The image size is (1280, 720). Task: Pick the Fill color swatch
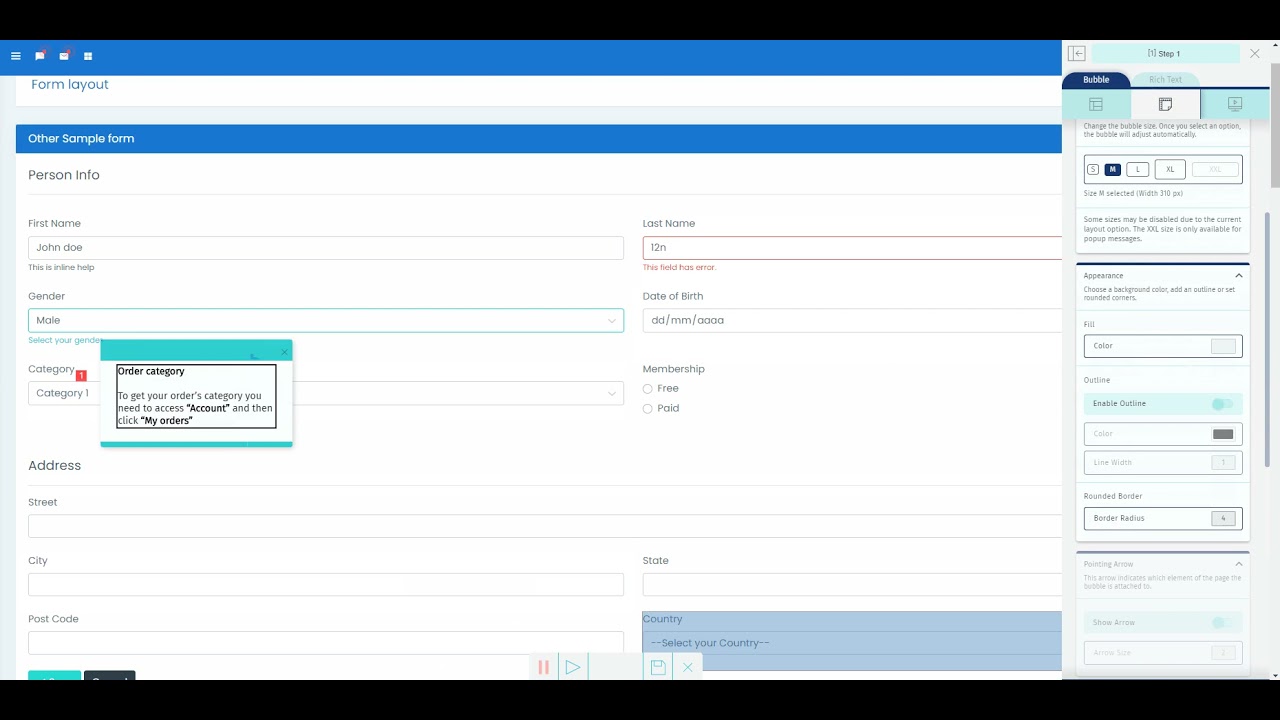coord(1223,346)
